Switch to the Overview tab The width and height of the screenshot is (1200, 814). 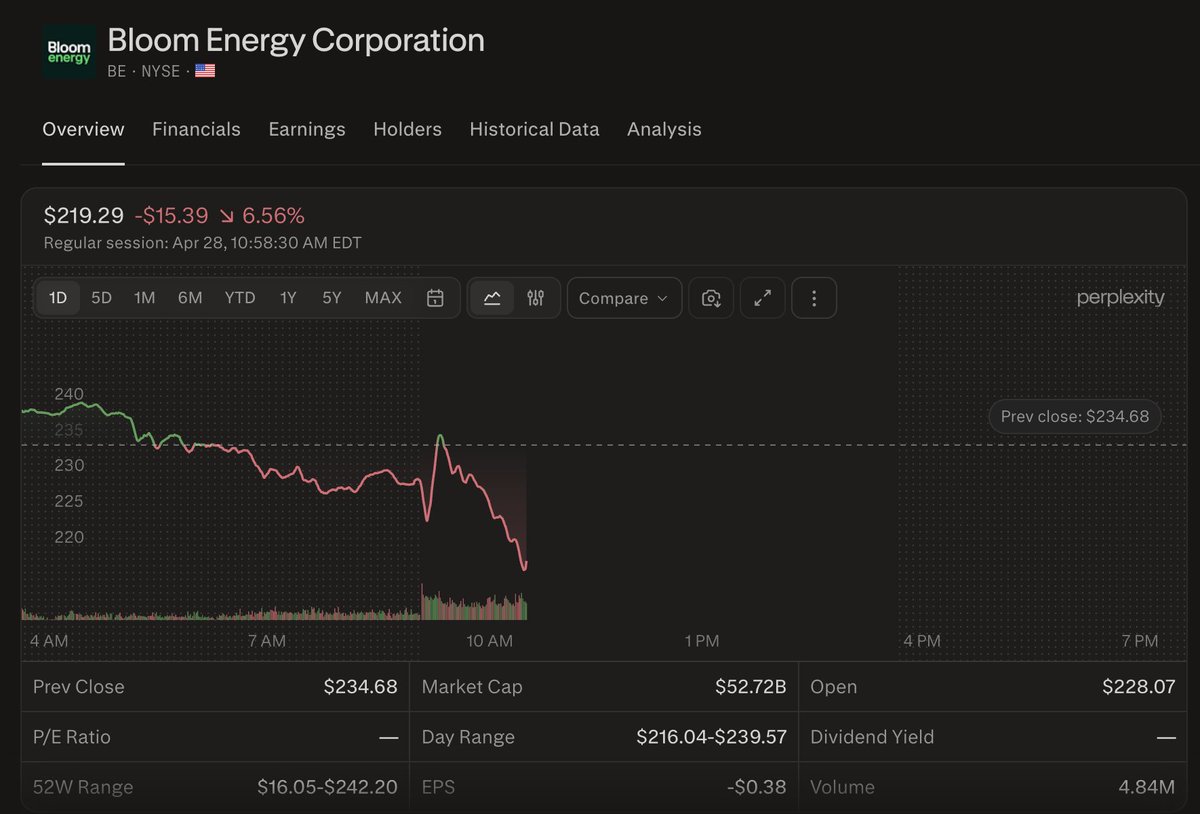83,129
